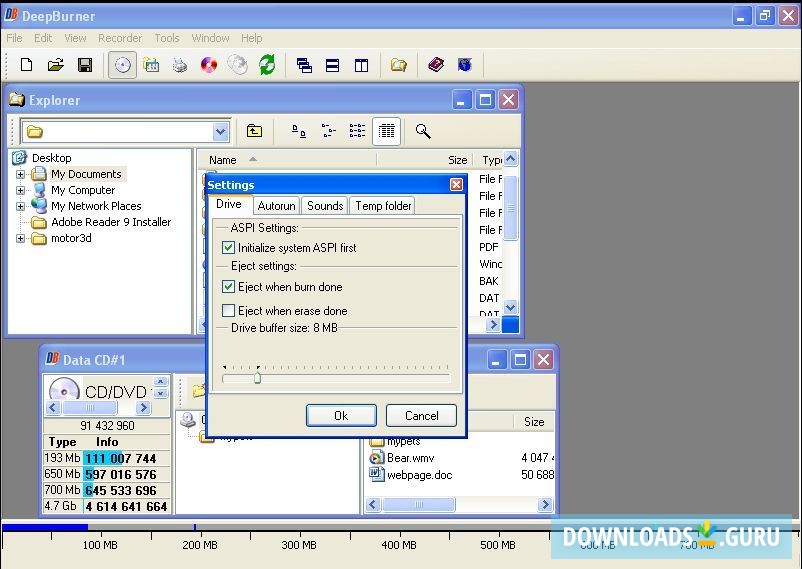Click Explorer file list scroll down arrow
This screenshot has height=569, width=802.
tap(510, 308)
